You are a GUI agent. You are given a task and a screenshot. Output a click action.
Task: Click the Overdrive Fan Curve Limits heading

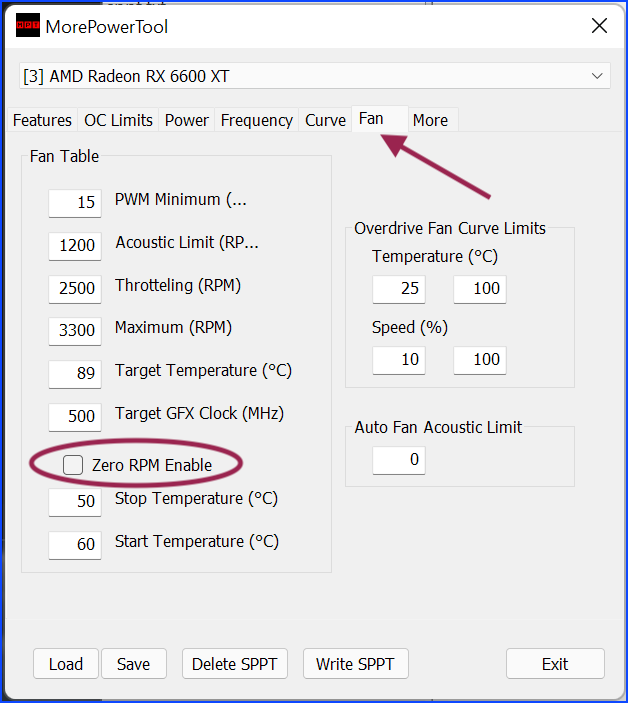coord(450,228)
